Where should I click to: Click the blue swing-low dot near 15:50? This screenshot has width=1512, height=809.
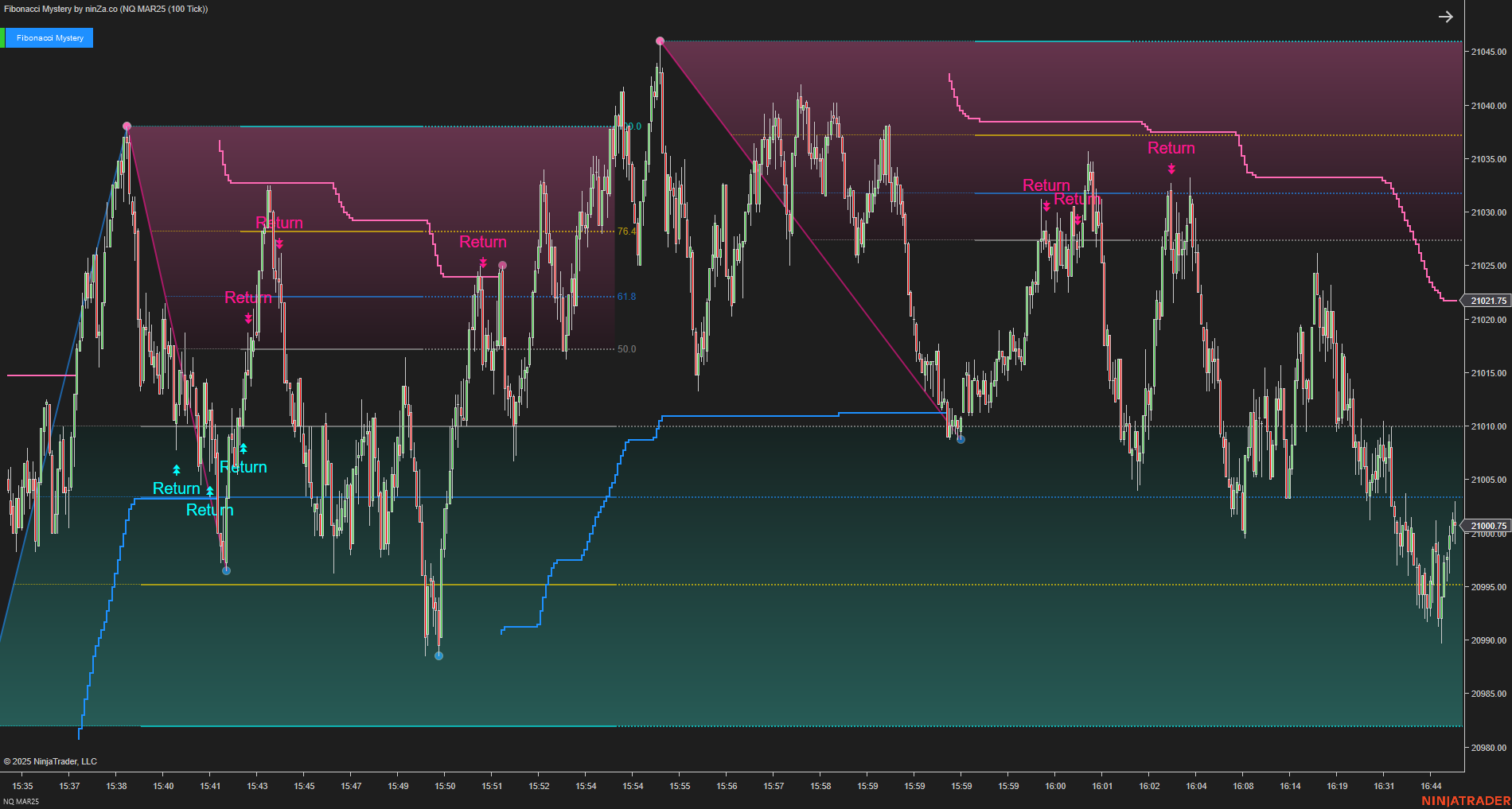[x=438, y=655]
